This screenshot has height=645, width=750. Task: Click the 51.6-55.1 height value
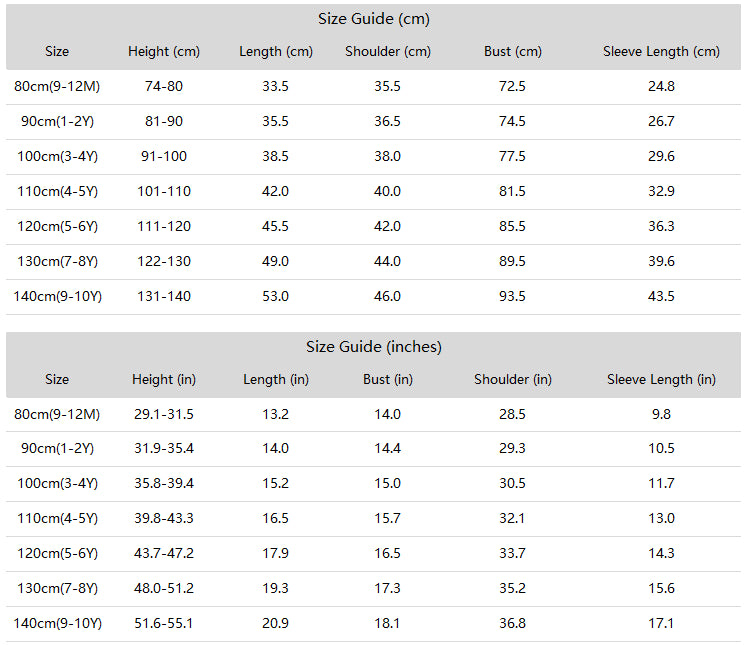pyautogui.click(x=164, y=623)
